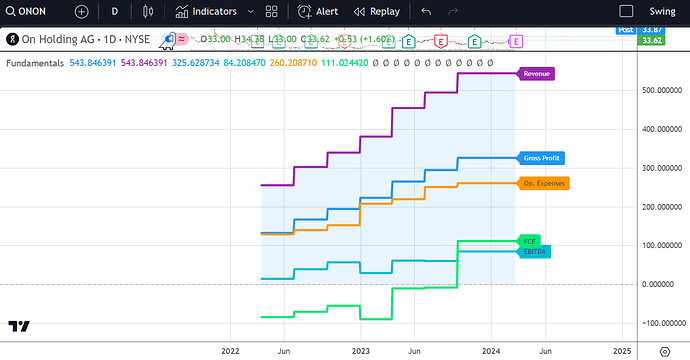Click the add symbol plus icon

81,11
